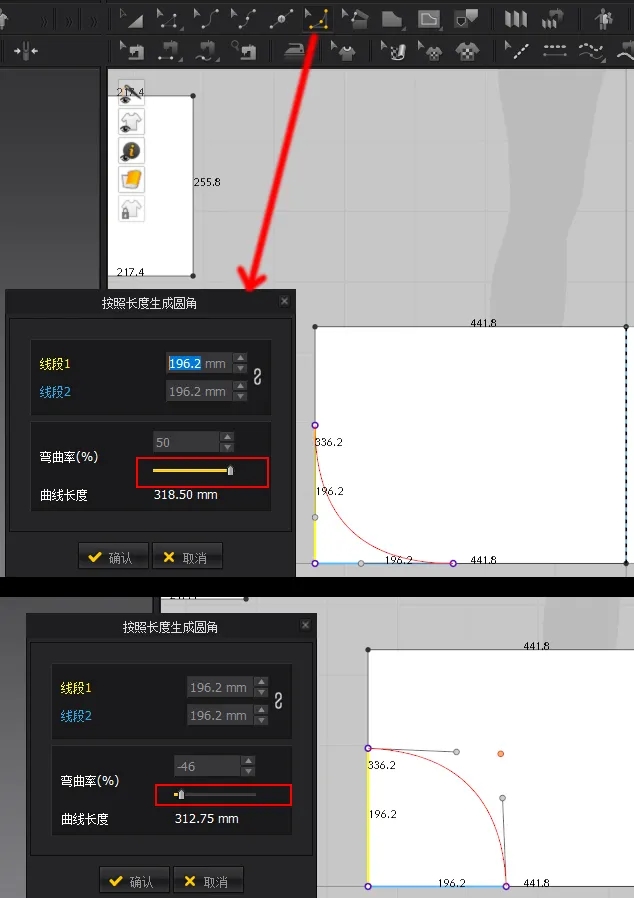Select the Internal Rectangle tool
Viewport: 634px width, 898px height.
(x=429, y=19)
